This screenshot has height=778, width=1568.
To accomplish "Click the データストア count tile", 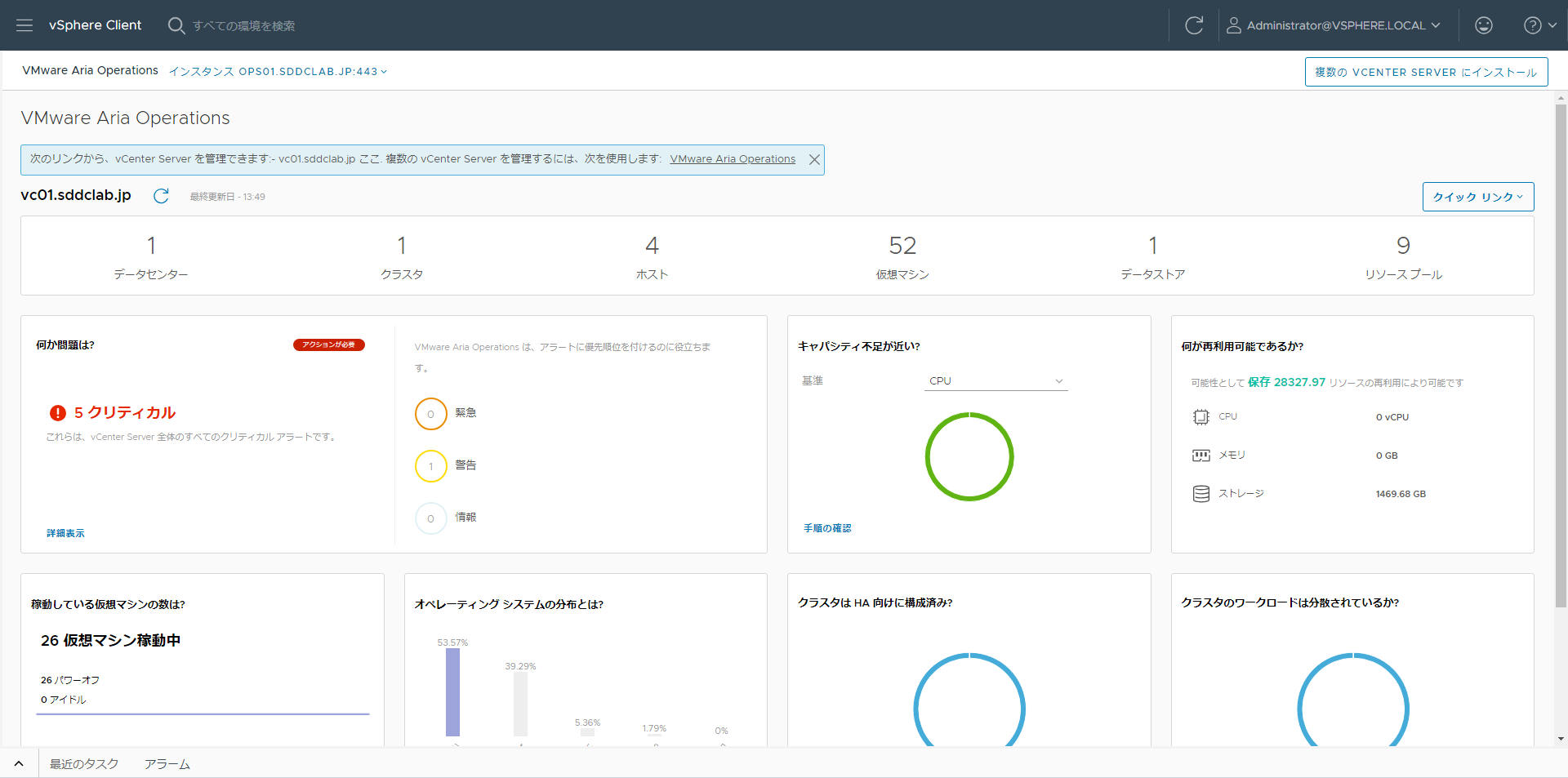I will click(x=1152, y=256).
